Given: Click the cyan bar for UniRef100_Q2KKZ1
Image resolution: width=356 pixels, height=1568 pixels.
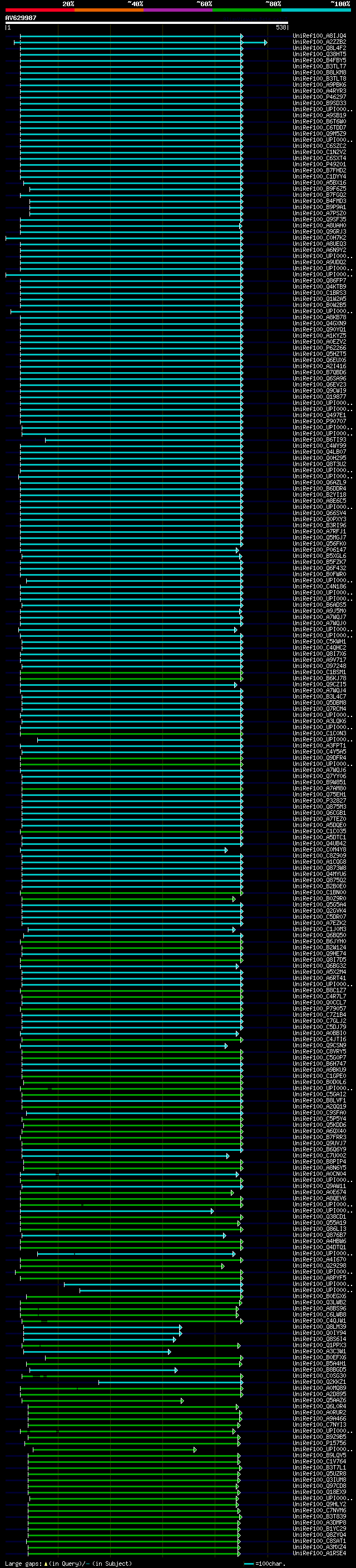Looking at the screenshot, I should [x=171, y=1382].
